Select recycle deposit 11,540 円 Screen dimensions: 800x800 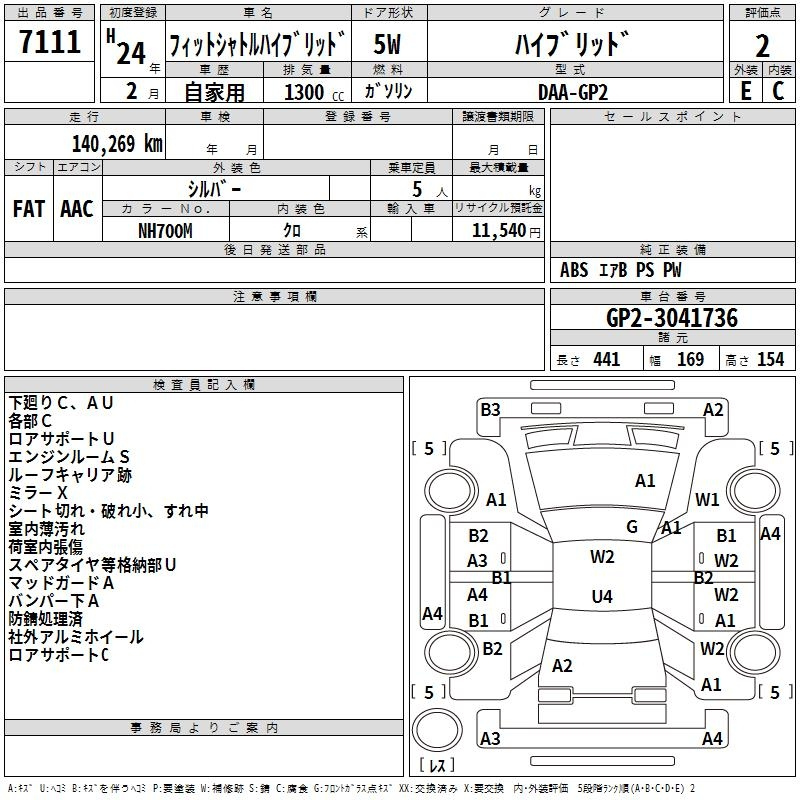click(506, 231)
